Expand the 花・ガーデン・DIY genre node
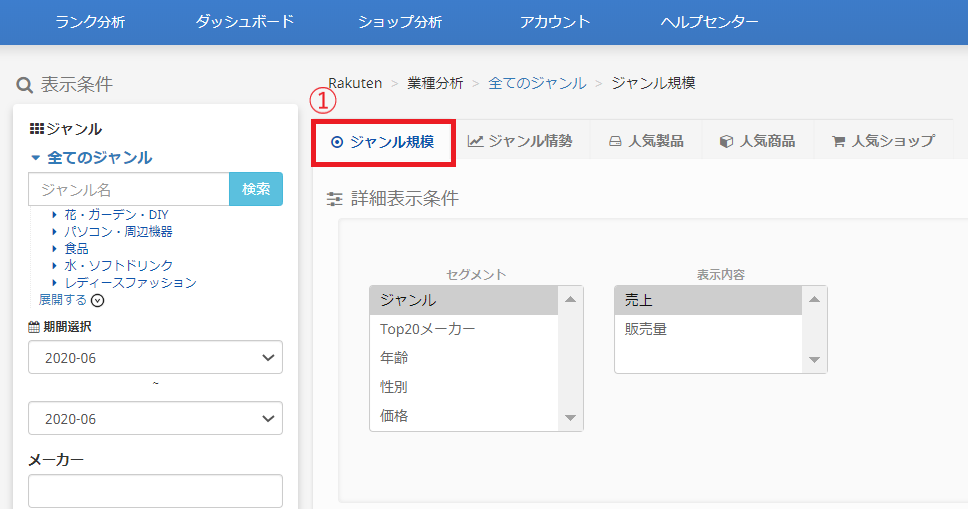Image resolution: width=968 pixels, height=509 pixels. 55,215
